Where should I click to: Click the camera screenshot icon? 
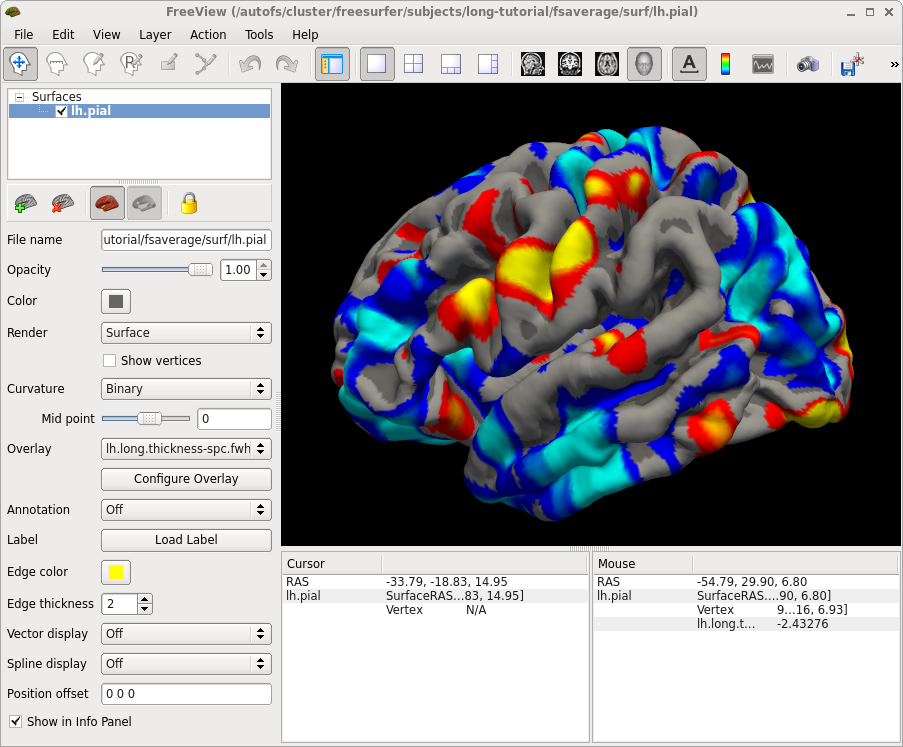[807, 64]
